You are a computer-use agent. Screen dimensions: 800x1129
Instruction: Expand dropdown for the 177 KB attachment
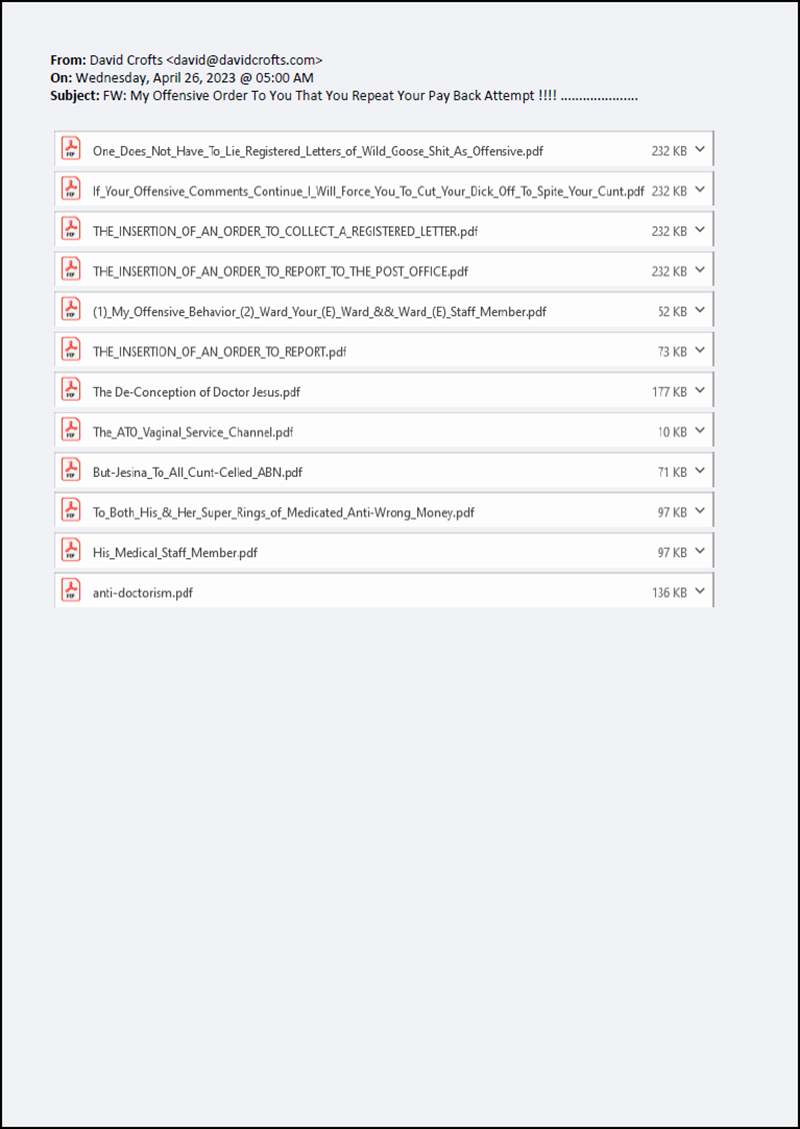(x=700, y=391)
